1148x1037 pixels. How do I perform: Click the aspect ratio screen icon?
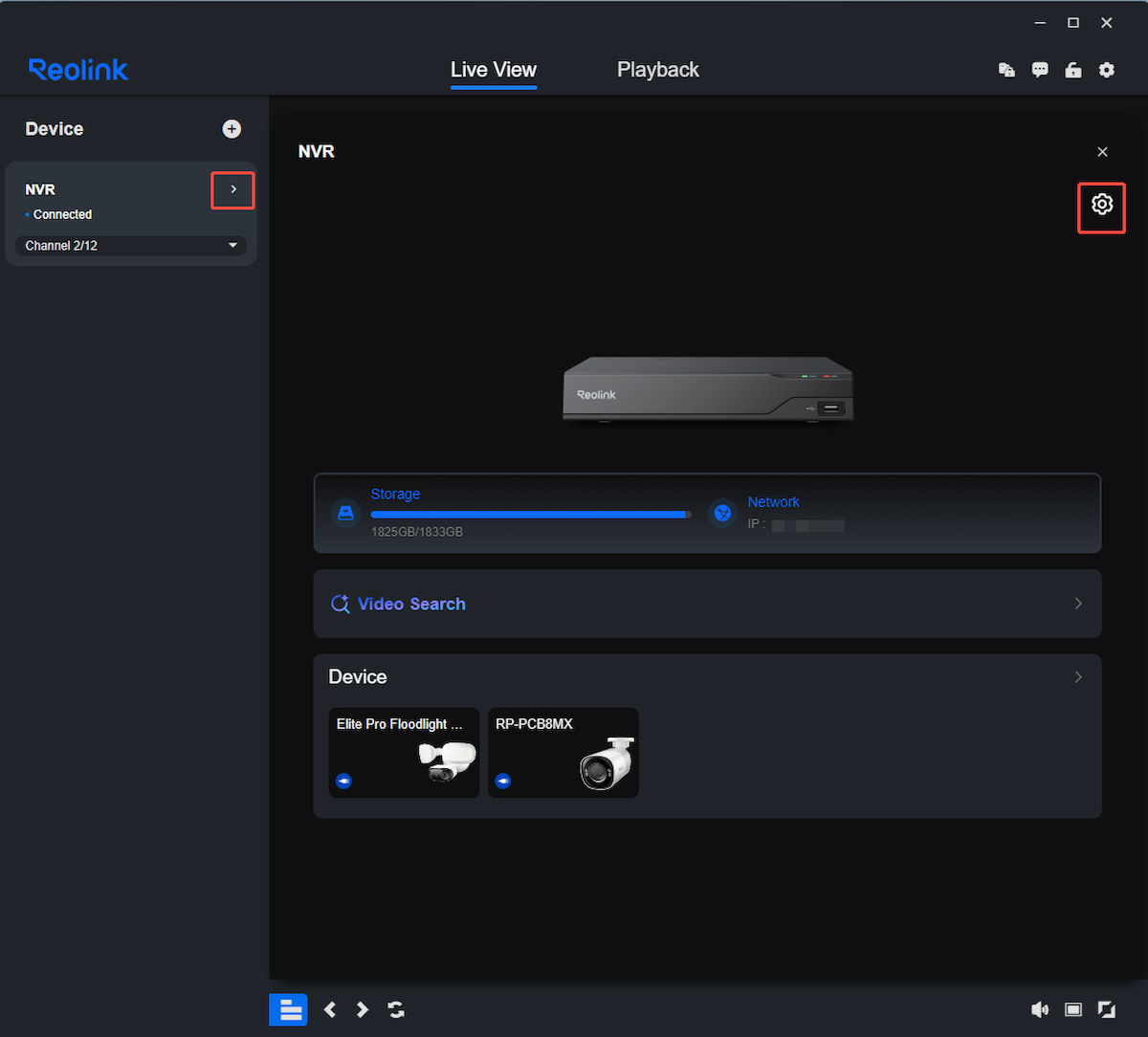coord(1073,1009)
